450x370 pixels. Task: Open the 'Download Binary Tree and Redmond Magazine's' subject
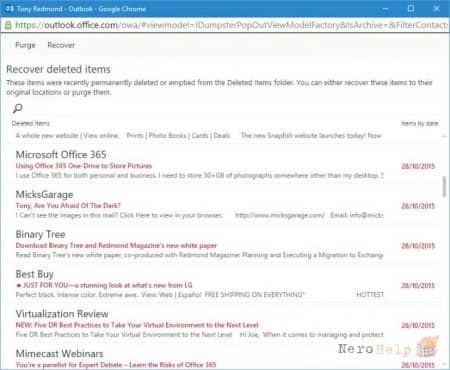(116, 245)
